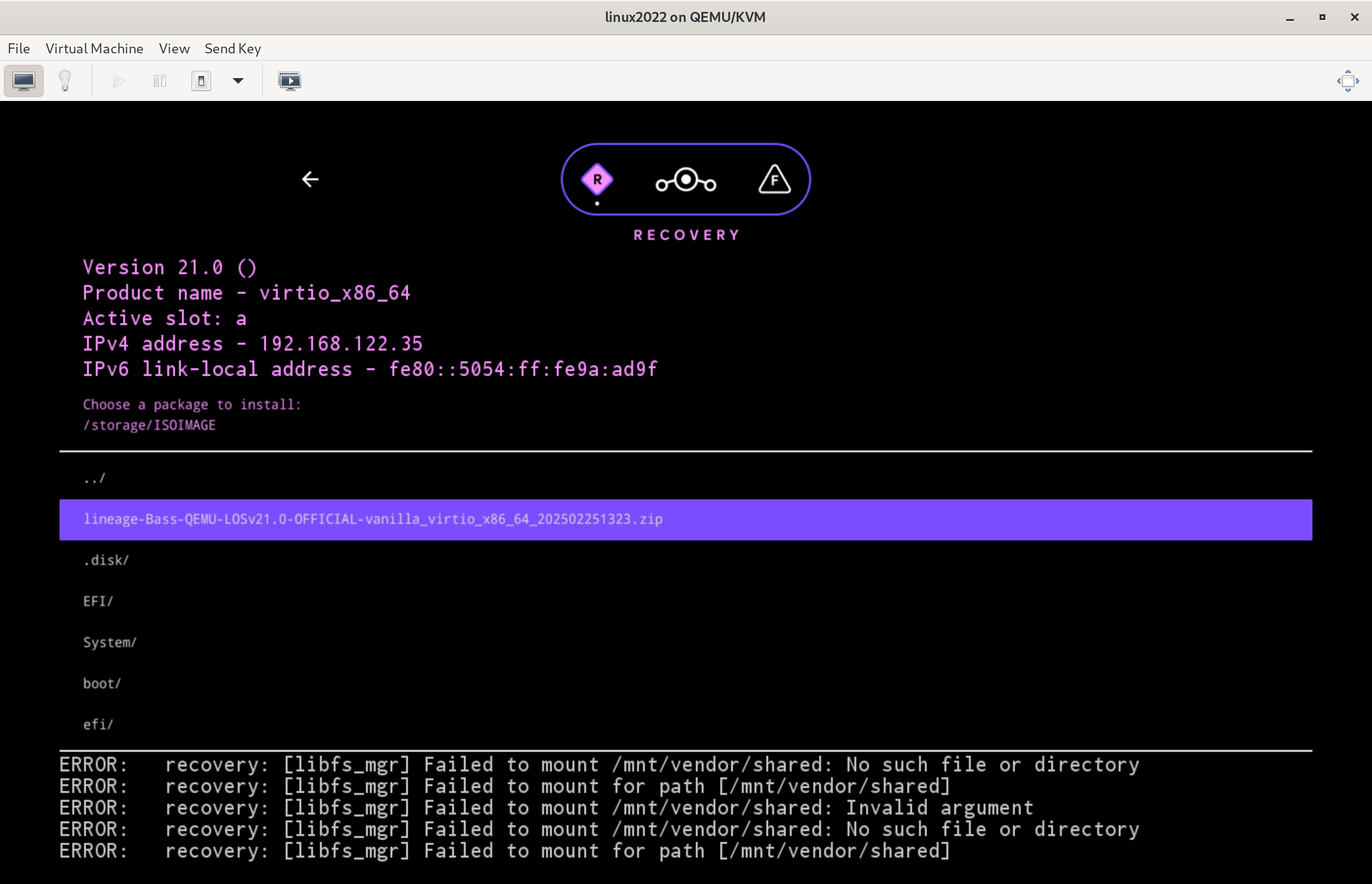The height and width of the screenshot is (884, 1372).
Task: Click the Product name virtio_x86_64 line
Action: (247, 293)
